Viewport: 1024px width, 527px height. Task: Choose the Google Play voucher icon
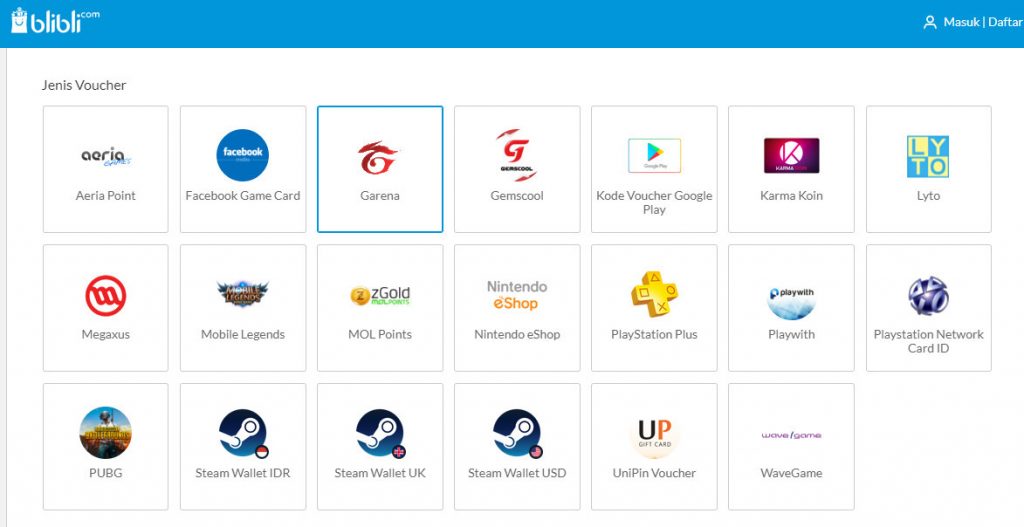coord(654,155)
